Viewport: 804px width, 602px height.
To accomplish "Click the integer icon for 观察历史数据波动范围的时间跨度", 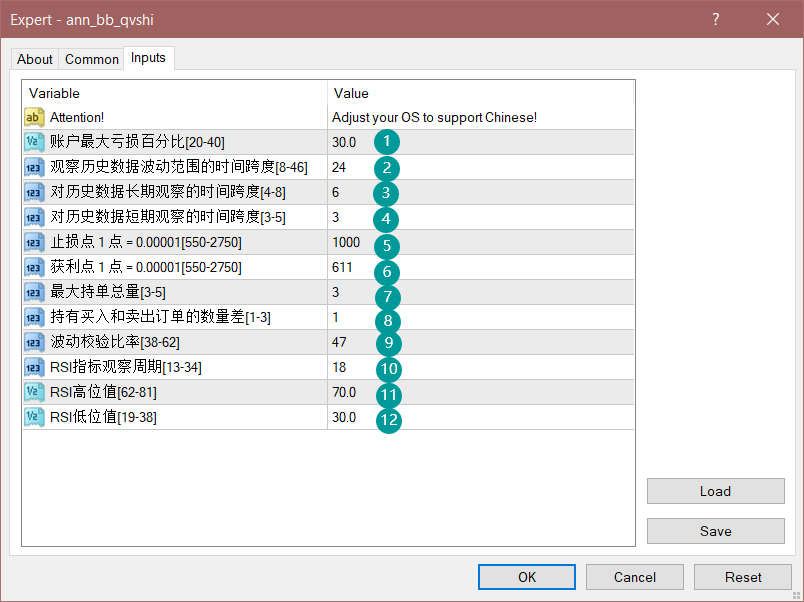I will [34, 167].
